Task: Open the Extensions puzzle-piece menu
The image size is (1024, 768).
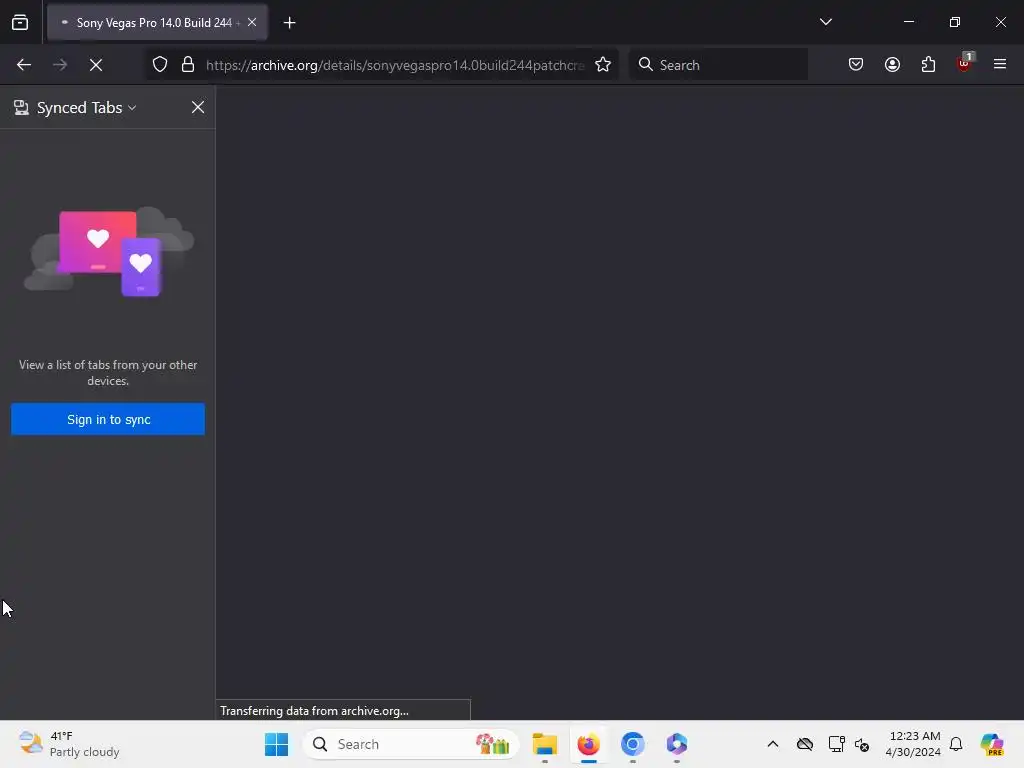Action: click(x=928, y=65)
